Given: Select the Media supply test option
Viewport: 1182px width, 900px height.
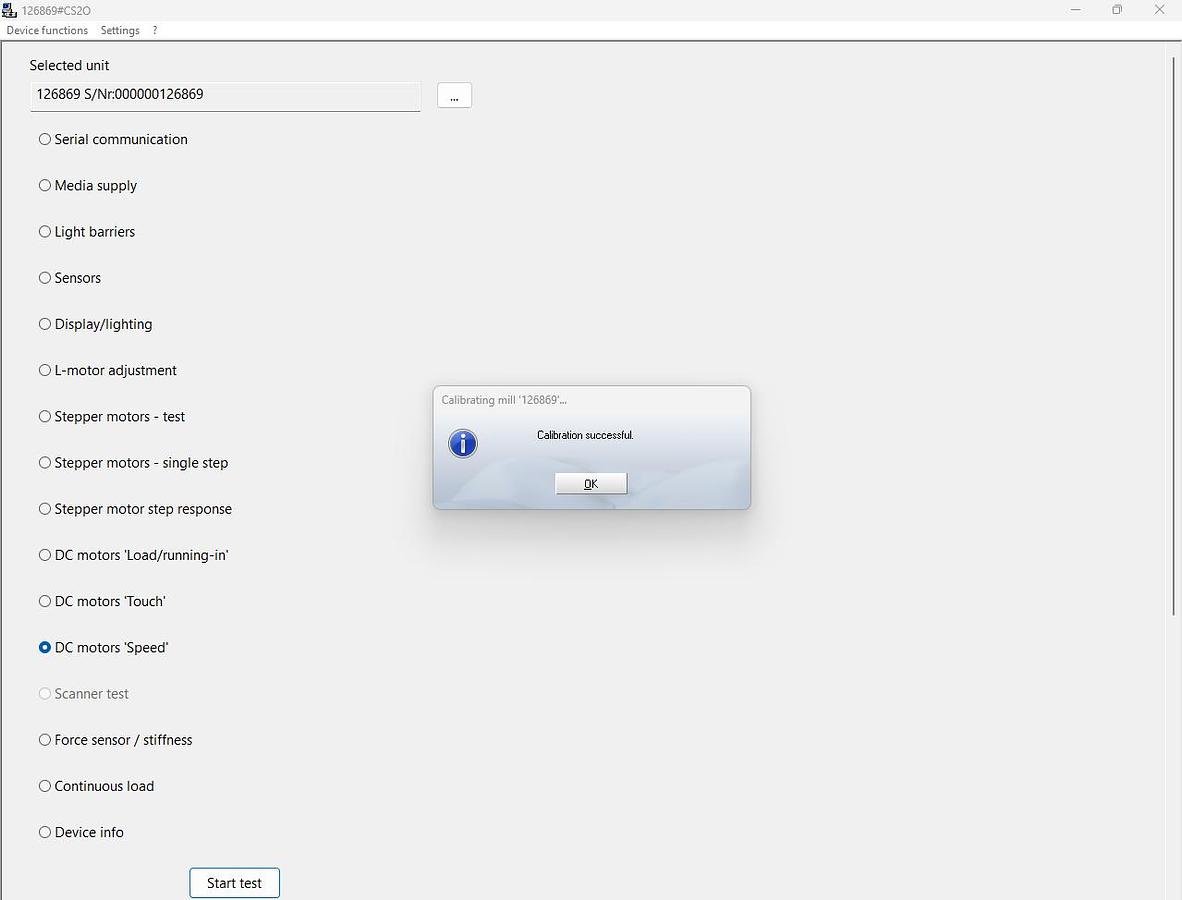Looking at the screenshot, I should (x=45, y=185).
